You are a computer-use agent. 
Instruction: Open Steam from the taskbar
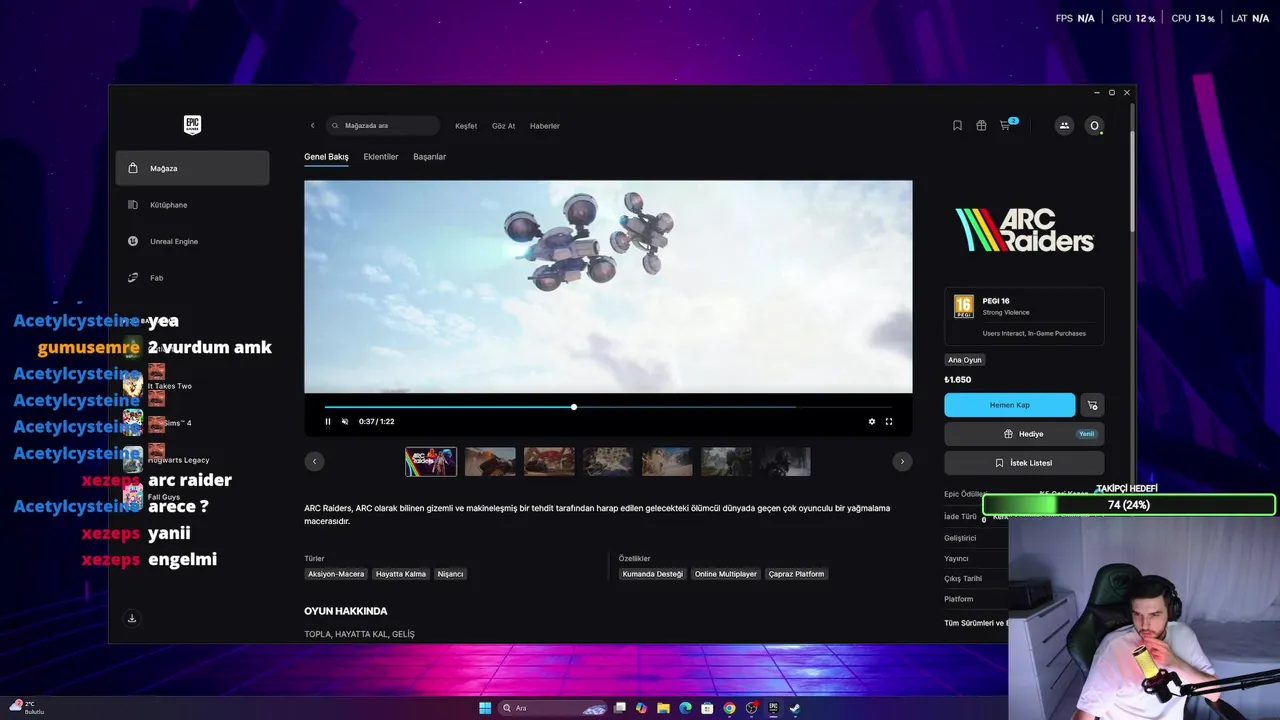point(795,708)
